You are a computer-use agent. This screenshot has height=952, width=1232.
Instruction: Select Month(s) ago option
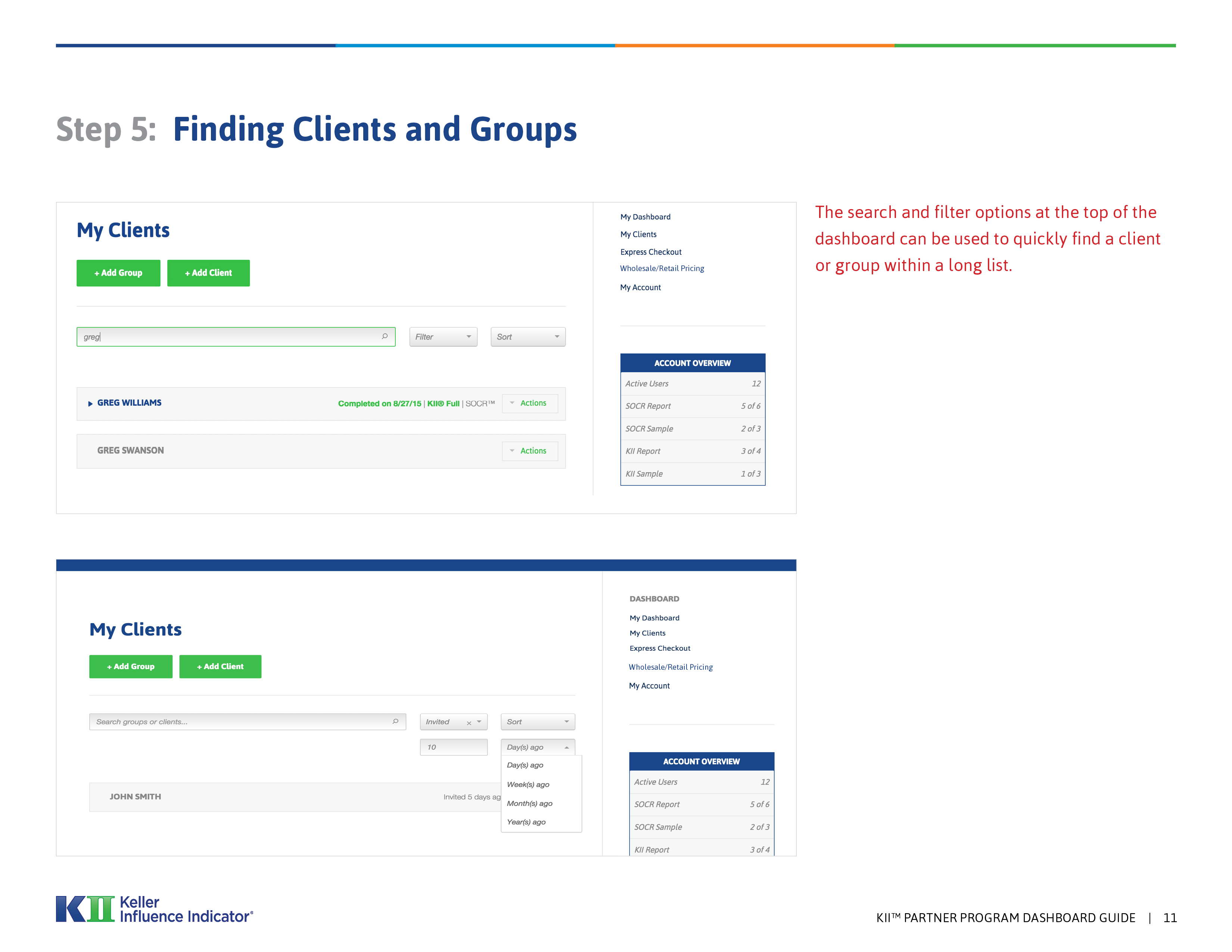[530, 804]
